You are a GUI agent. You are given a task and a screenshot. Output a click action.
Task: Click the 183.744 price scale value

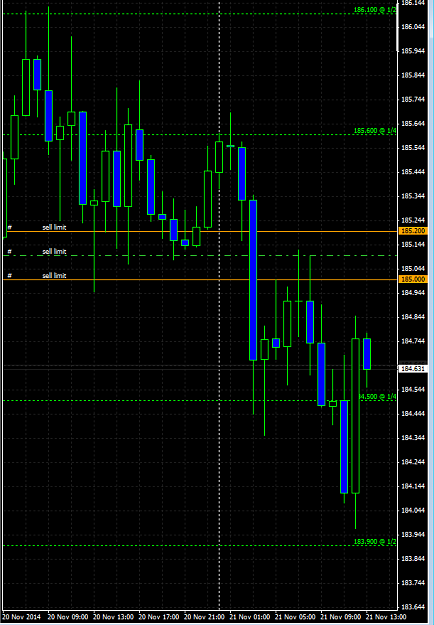[412, 582]
